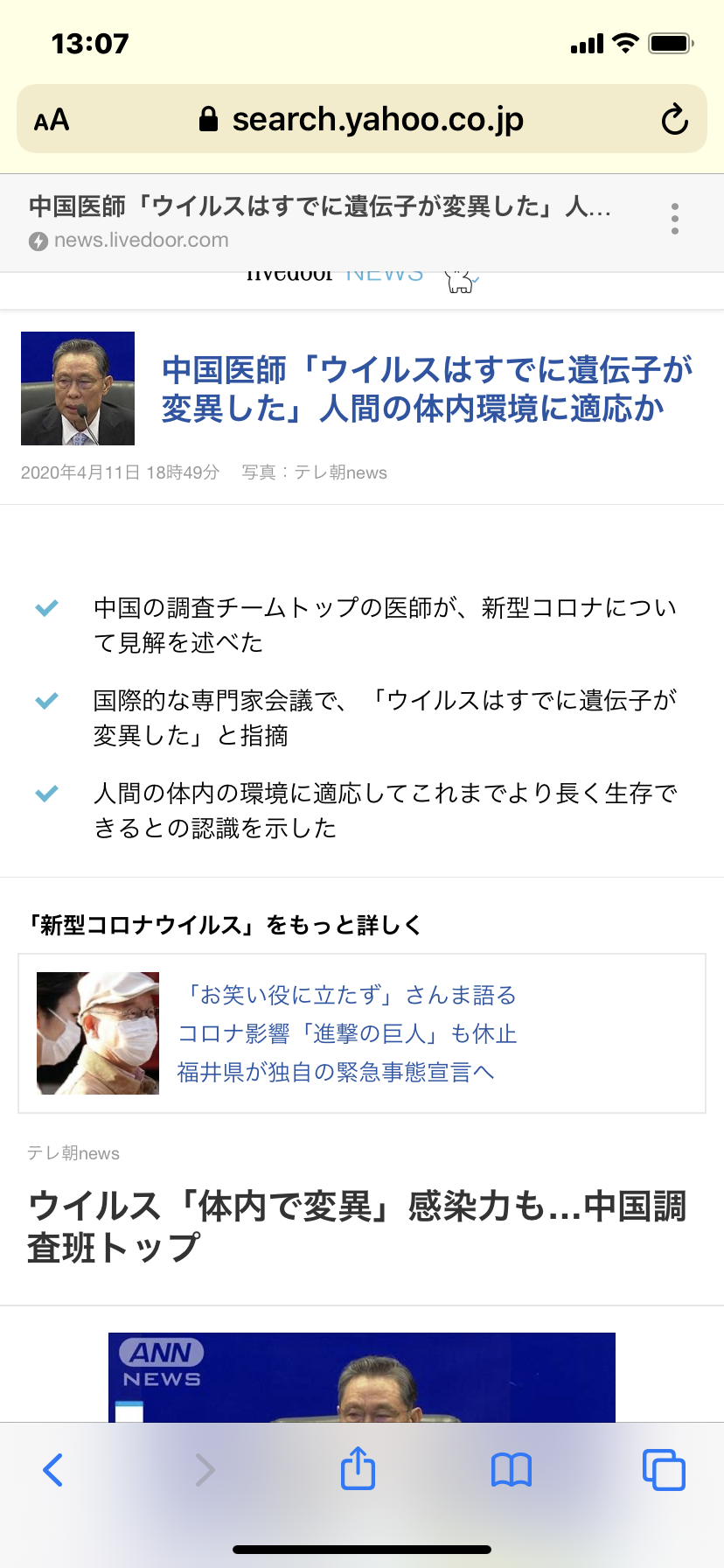Open AA reader text options
724x1568 pixels.
point(52,120)
